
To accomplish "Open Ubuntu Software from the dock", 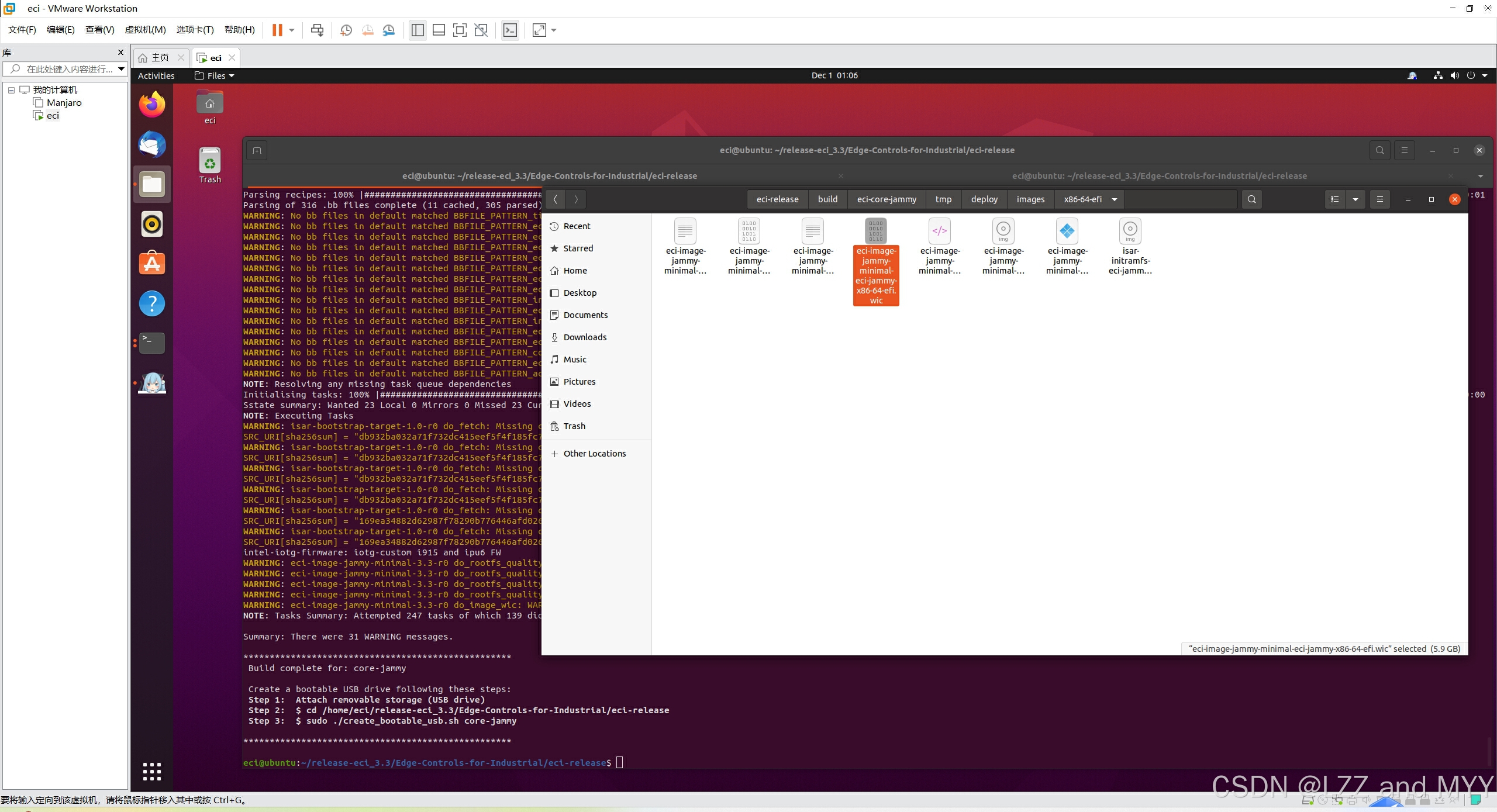I will (152, 264).
